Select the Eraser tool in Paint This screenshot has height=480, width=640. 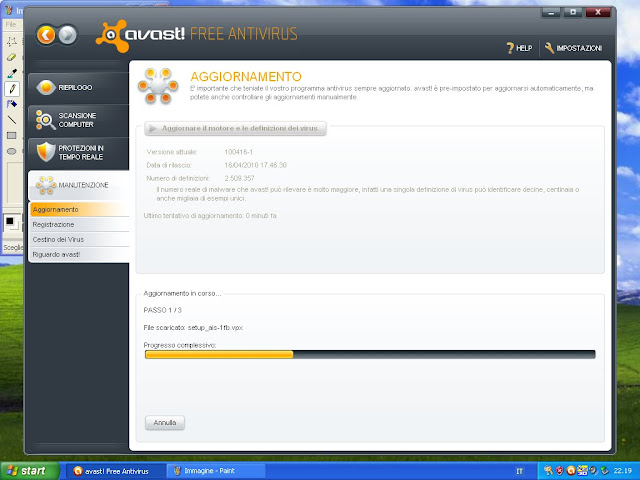click(x=12, y=57)
